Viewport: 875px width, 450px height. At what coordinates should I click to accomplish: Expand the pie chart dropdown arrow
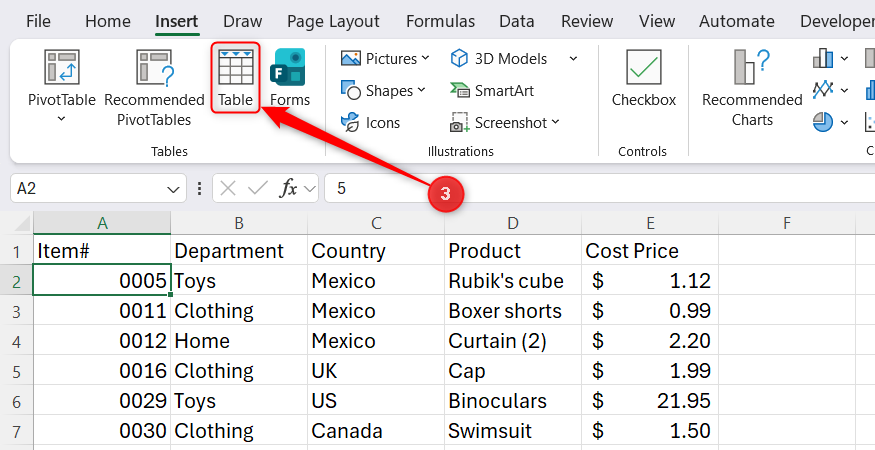(844, 122)
